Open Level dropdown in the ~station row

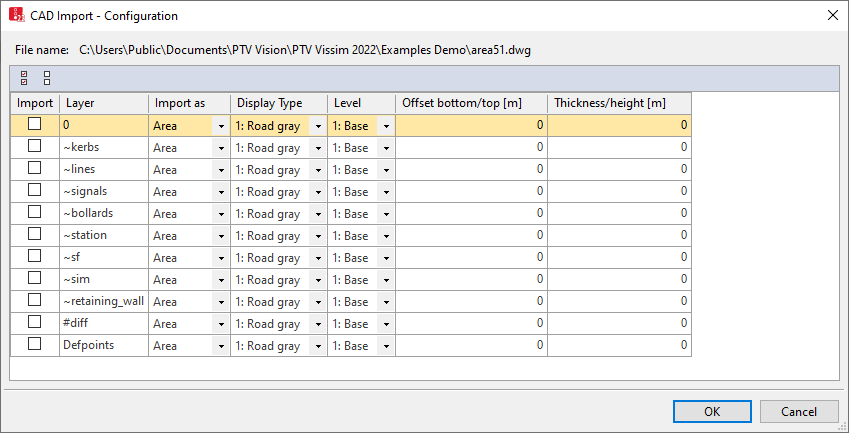pyautogui.click(x=385, y=236)
